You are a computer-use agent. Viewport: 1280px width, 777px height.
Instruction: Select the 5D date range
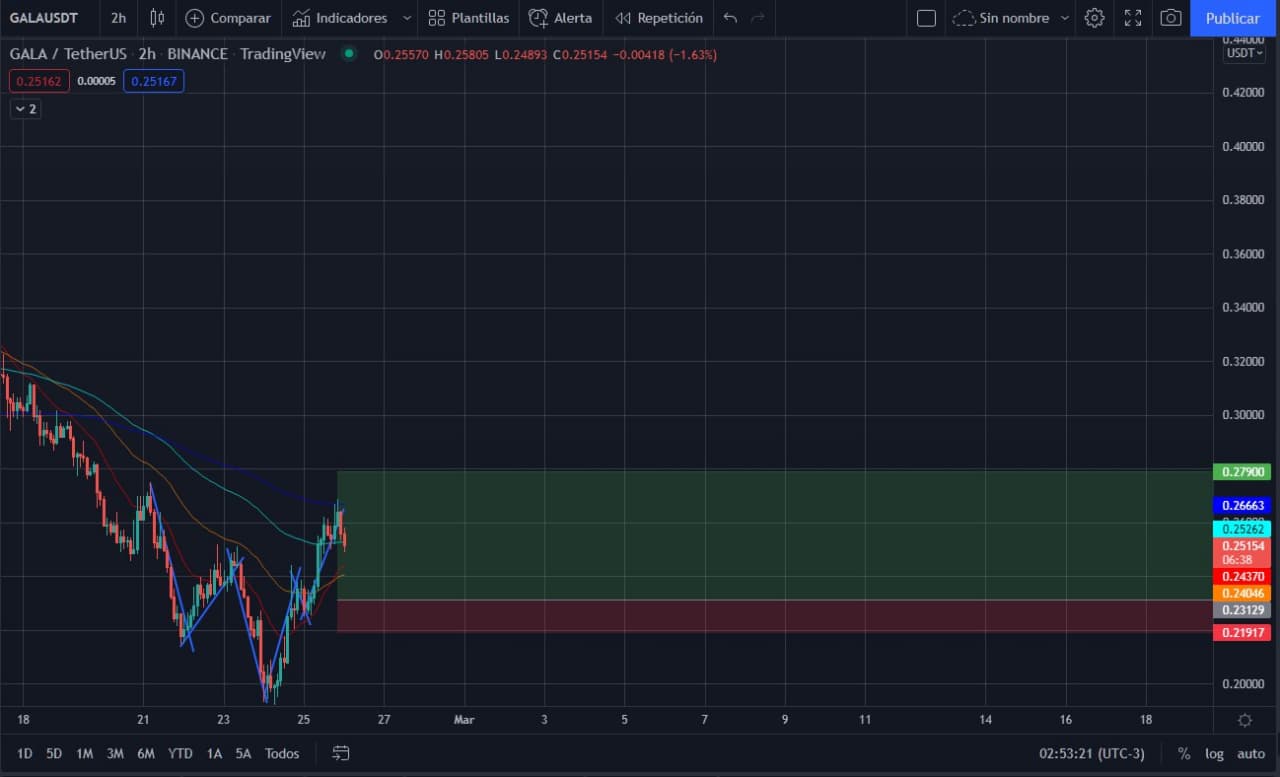[54, 753]
